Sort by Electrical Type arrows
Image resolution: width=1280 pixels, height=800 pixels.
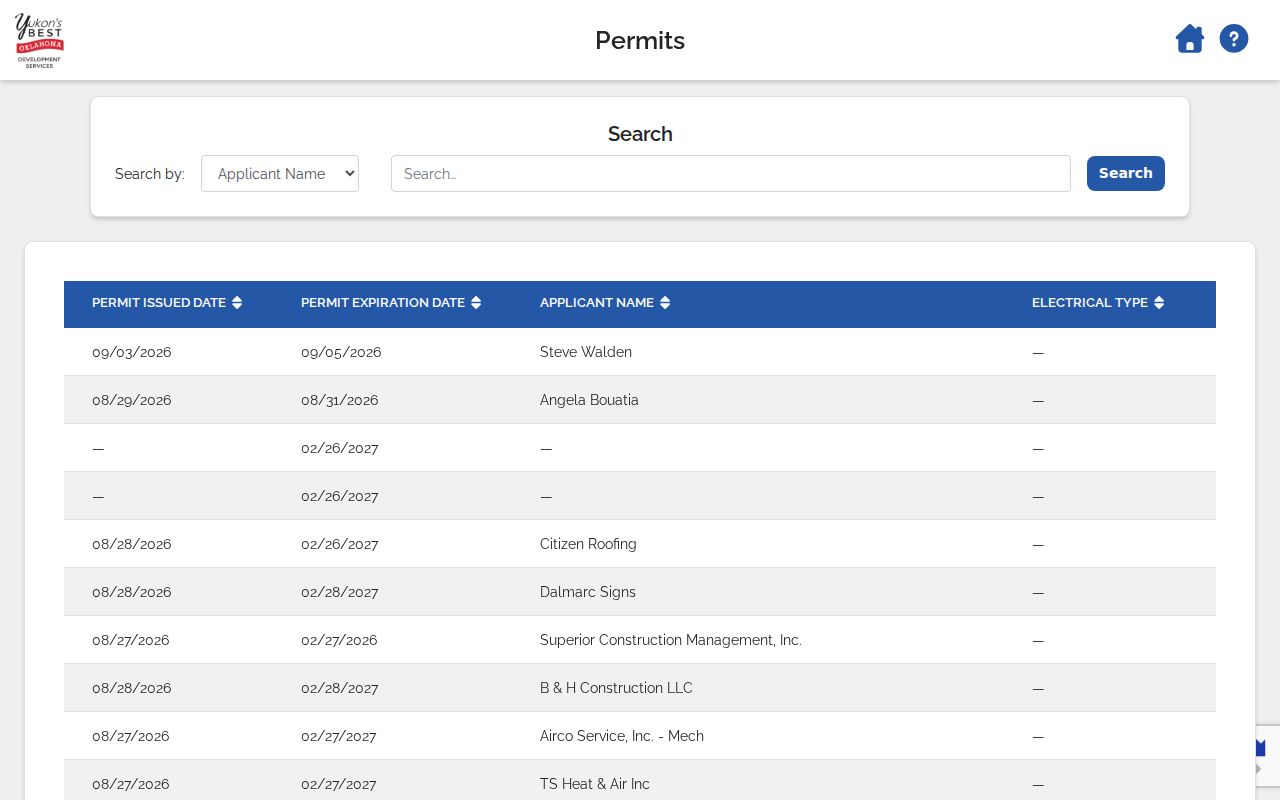(x=1159, y=303)
